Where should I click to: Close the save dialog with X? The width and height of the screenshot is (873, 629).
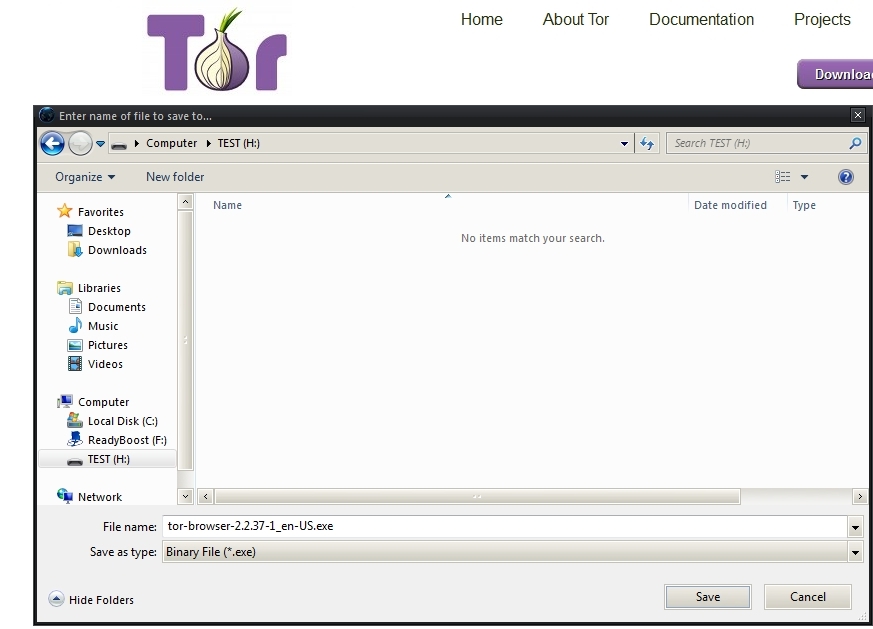tap(858, 115)
